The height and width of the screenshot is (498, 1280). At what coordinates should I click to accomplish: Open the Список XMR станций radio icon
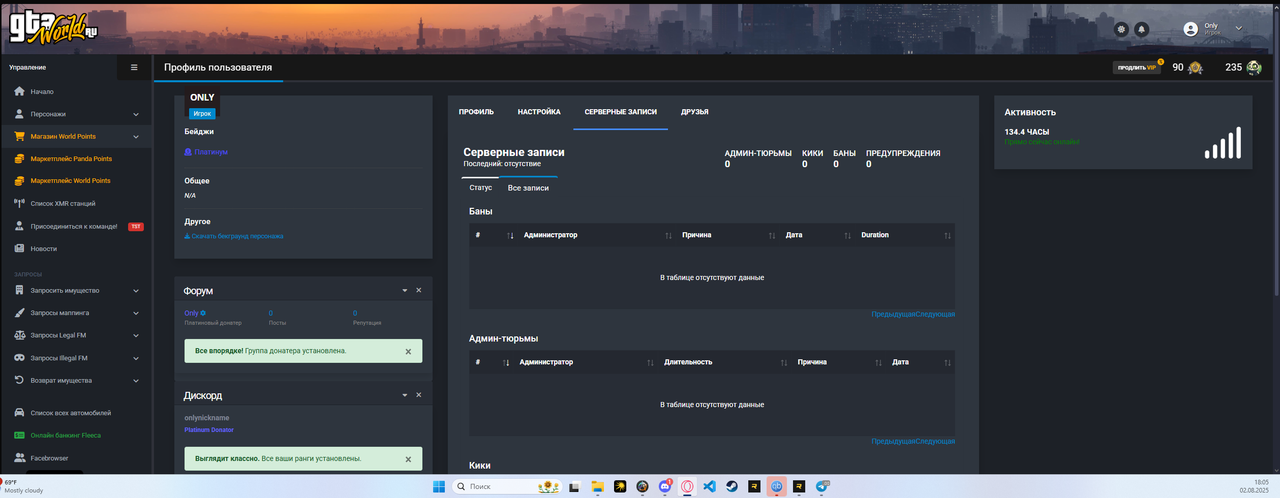pyautogui.click(x=19, y=203)
